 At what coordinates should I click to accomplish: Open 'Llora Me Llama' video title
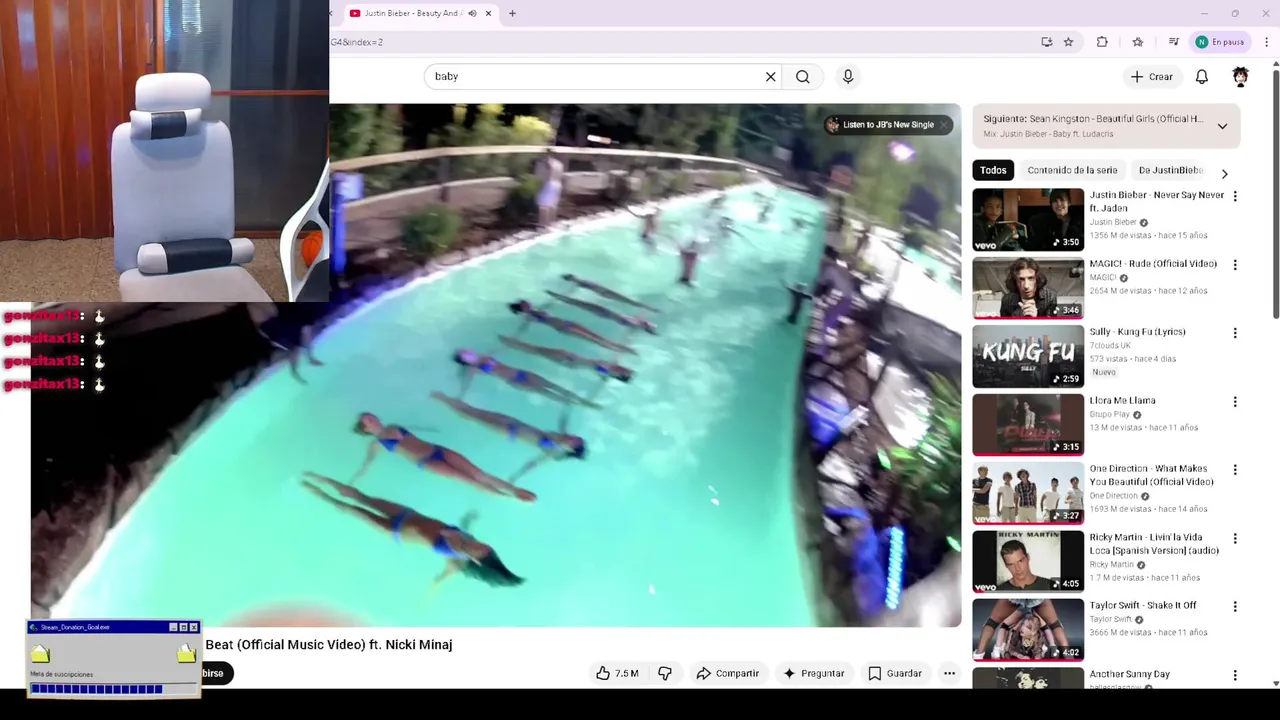(1123, 400)
